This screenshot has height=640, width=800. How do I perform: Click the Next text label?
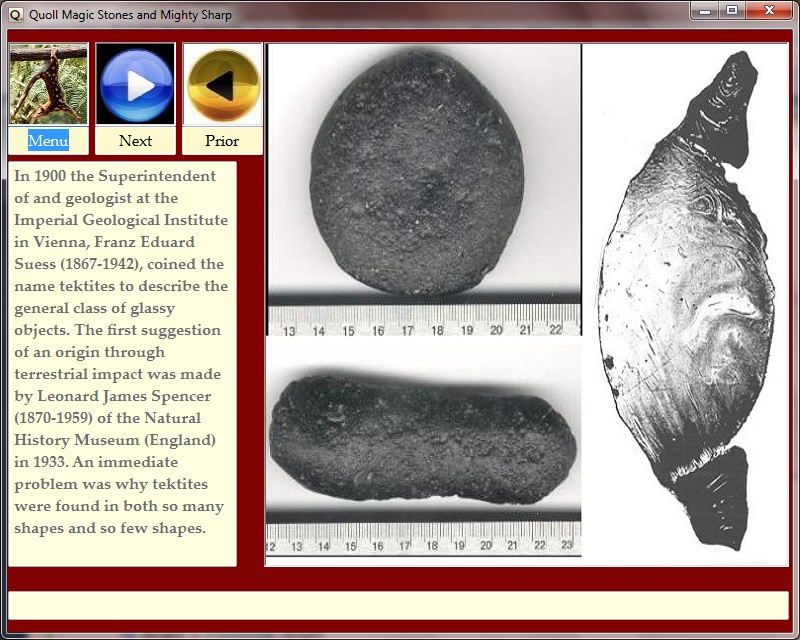tap(135, 141)
